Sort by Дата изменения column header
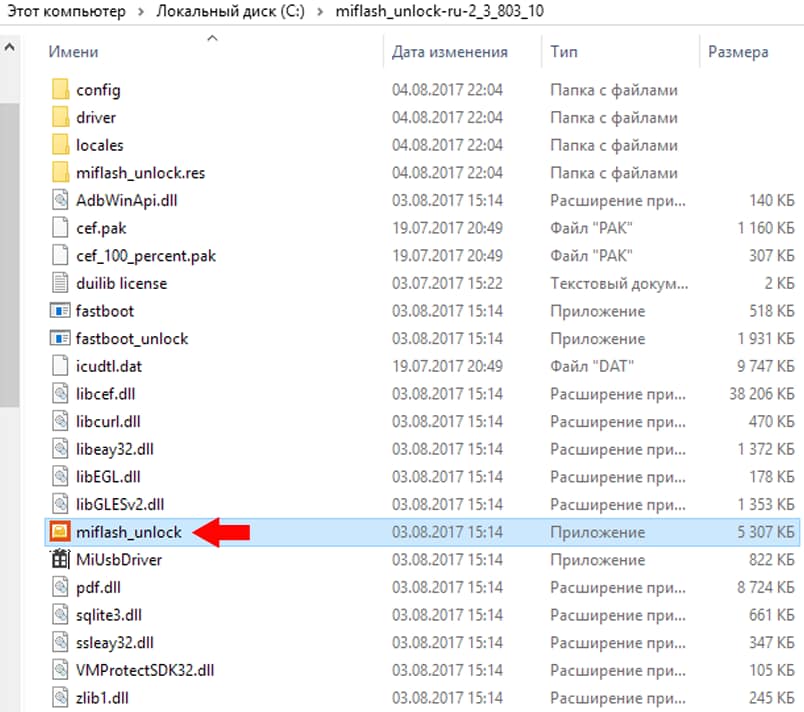Viewport: 804px width, 712px height. point(450,52)
